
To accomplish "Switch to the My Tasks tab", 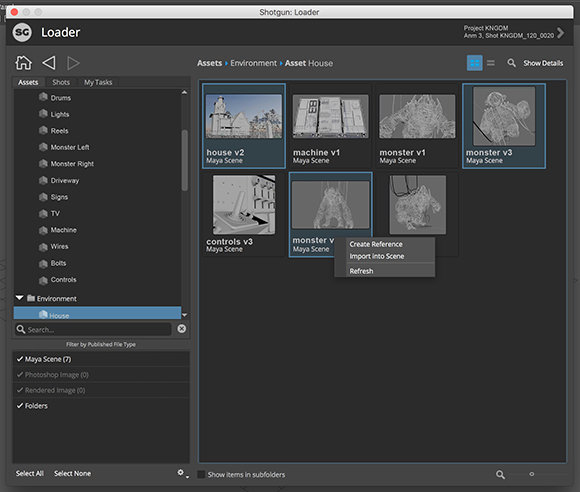I will pyautogui.click(x=98, y=82).
